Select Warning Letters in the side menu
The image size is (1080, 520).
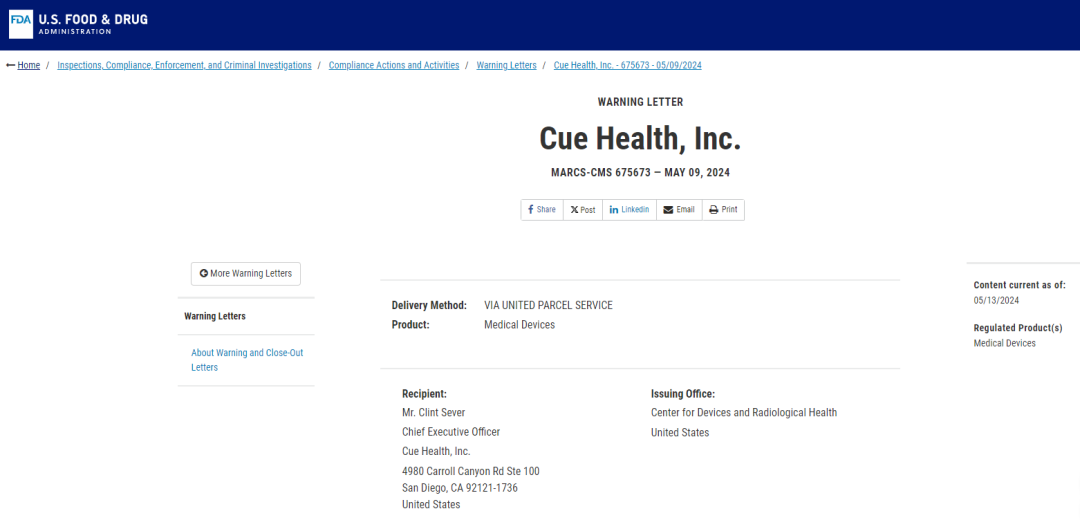[215, 316]
